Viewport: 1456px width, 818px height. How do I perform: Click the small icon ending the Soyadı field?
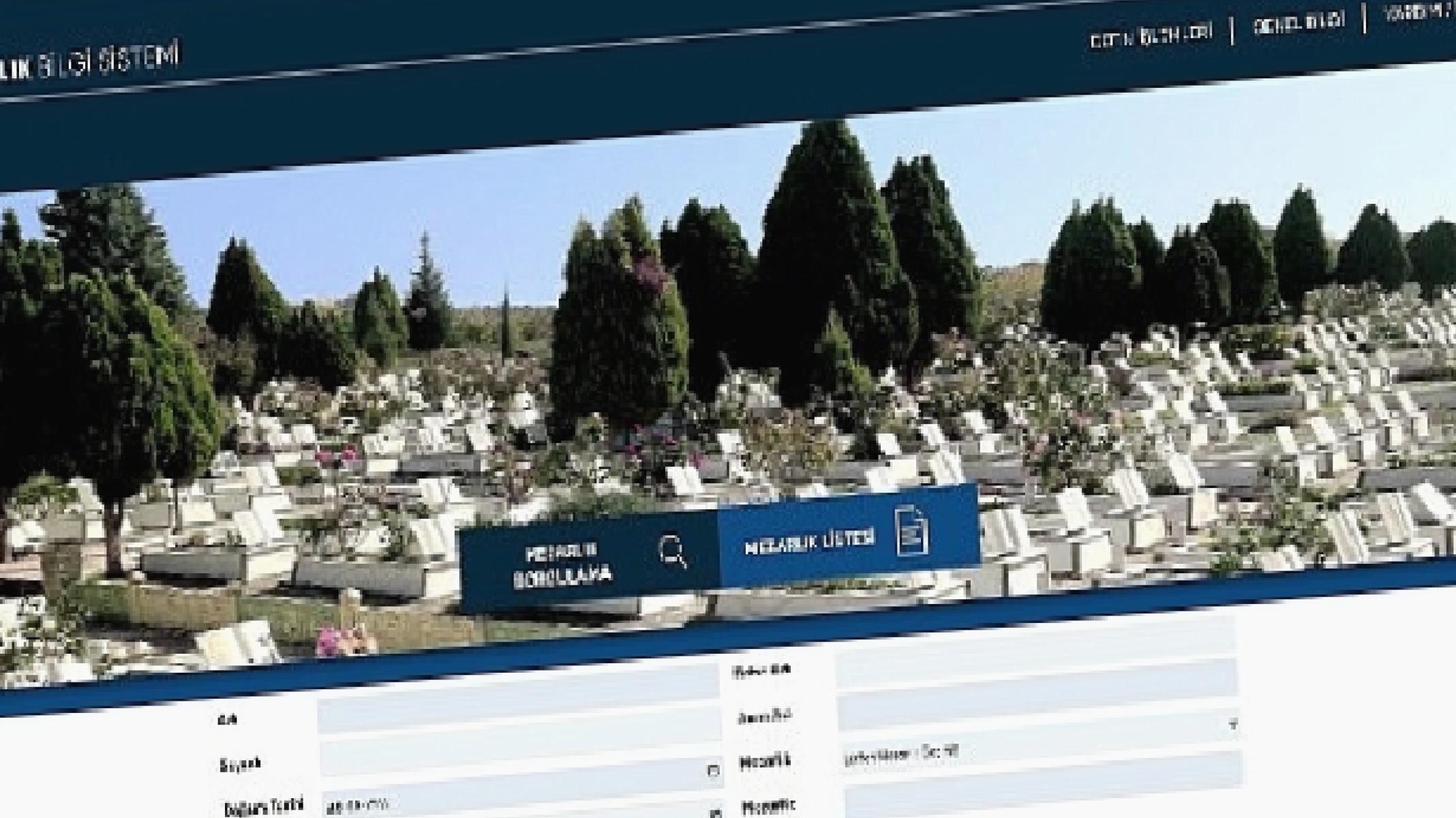[x=713, y=771]
